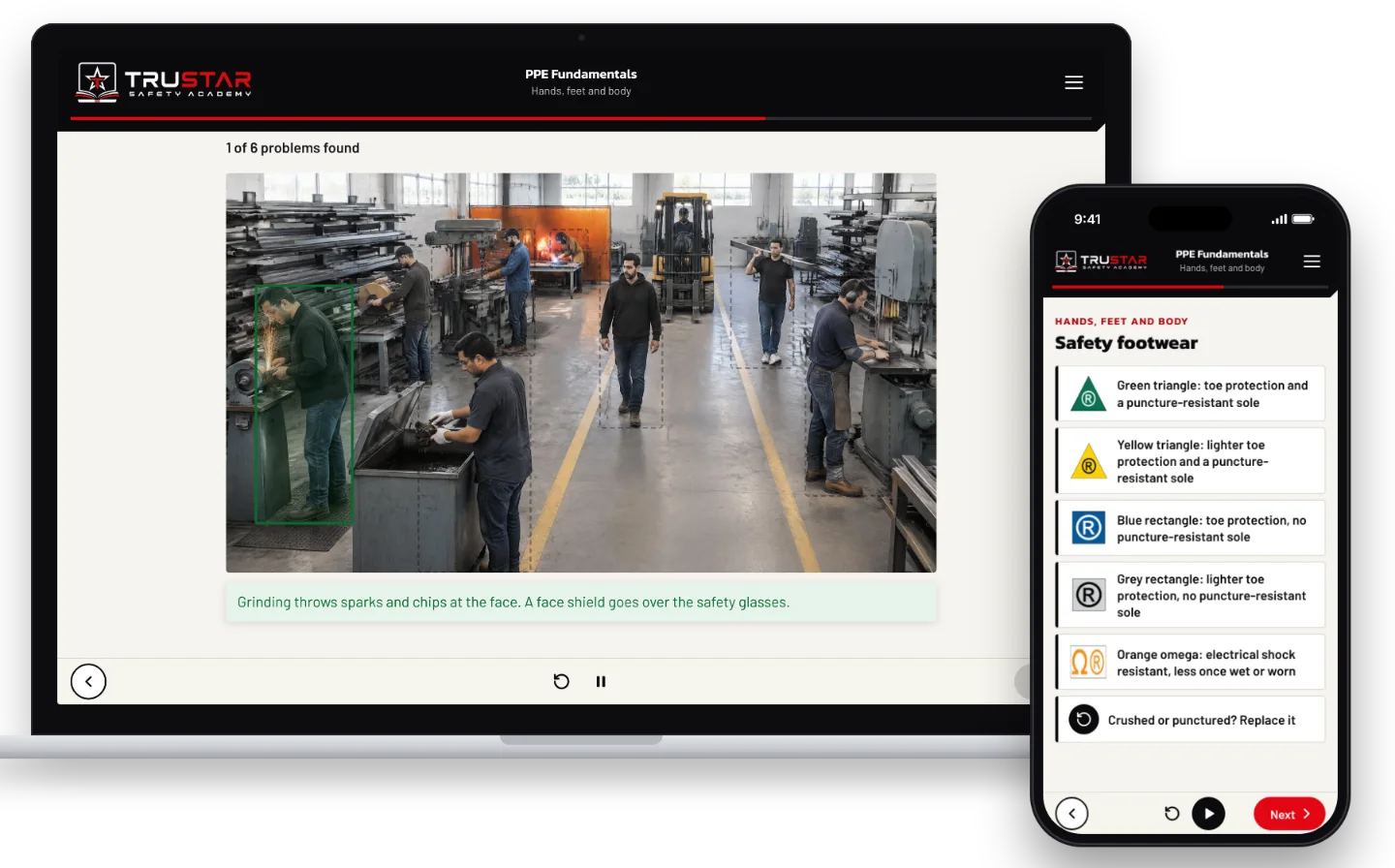
Task: Click the phone's back arrow button
Action: point(1071,814)
